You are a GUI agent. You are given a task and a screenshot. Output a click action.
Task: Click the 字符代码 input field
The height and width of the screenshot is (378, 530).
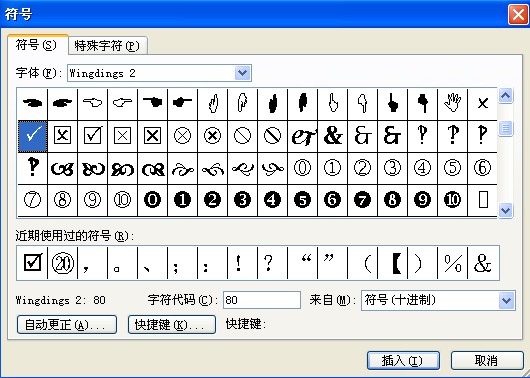[262, 300]
